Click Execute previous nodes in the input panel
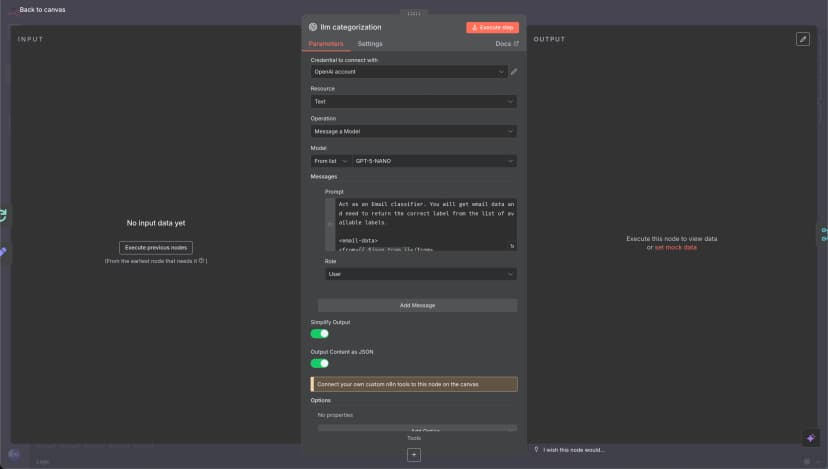The height and width of the screenshot is (469, 828). pos(156,248)
